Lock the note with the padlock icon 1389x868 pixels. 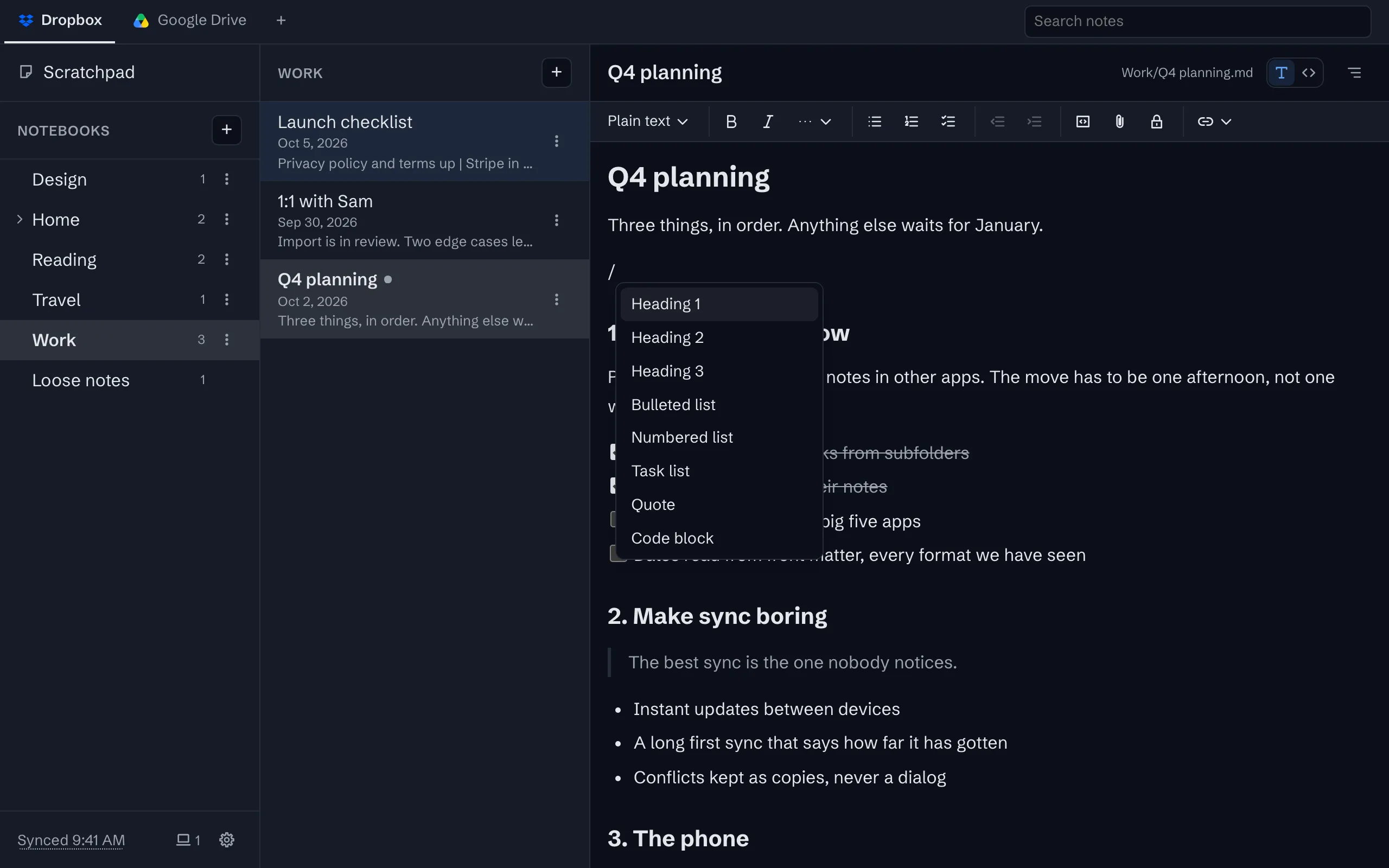(x=1156, y=122)
